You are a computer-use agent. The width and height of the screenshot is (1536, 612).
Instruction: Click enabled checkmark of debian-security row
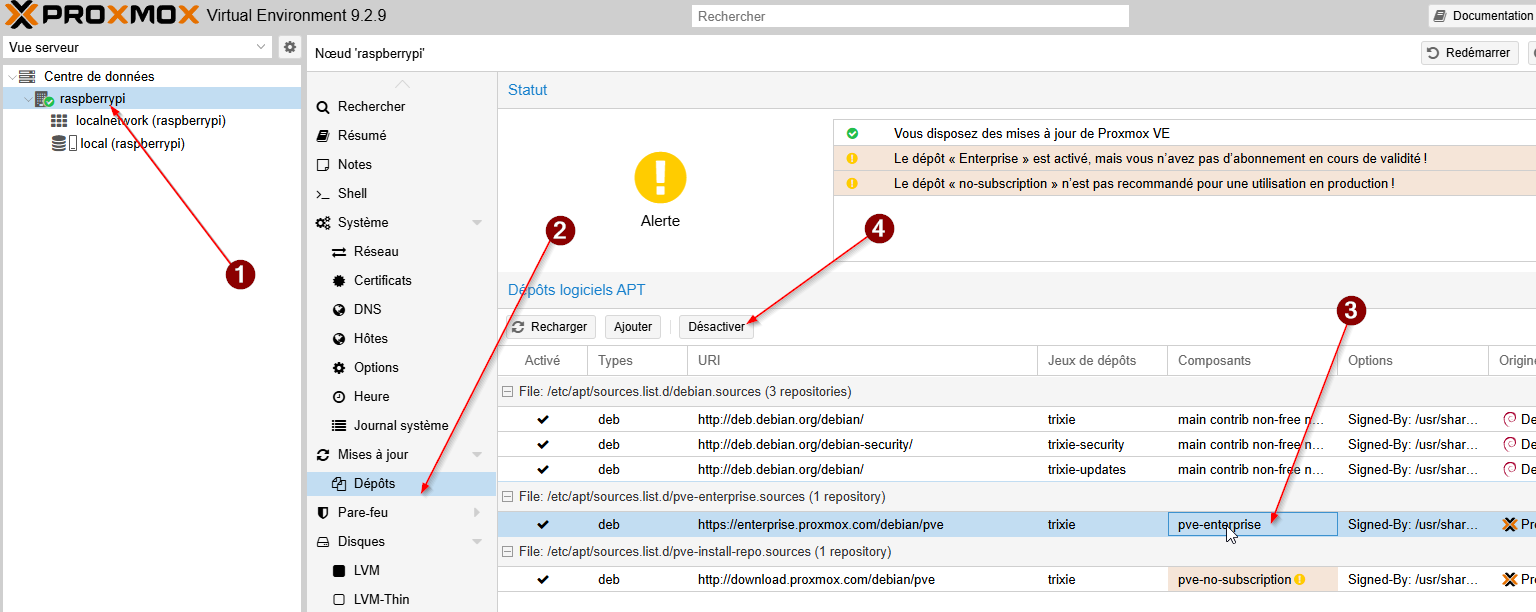coord(543,444)
